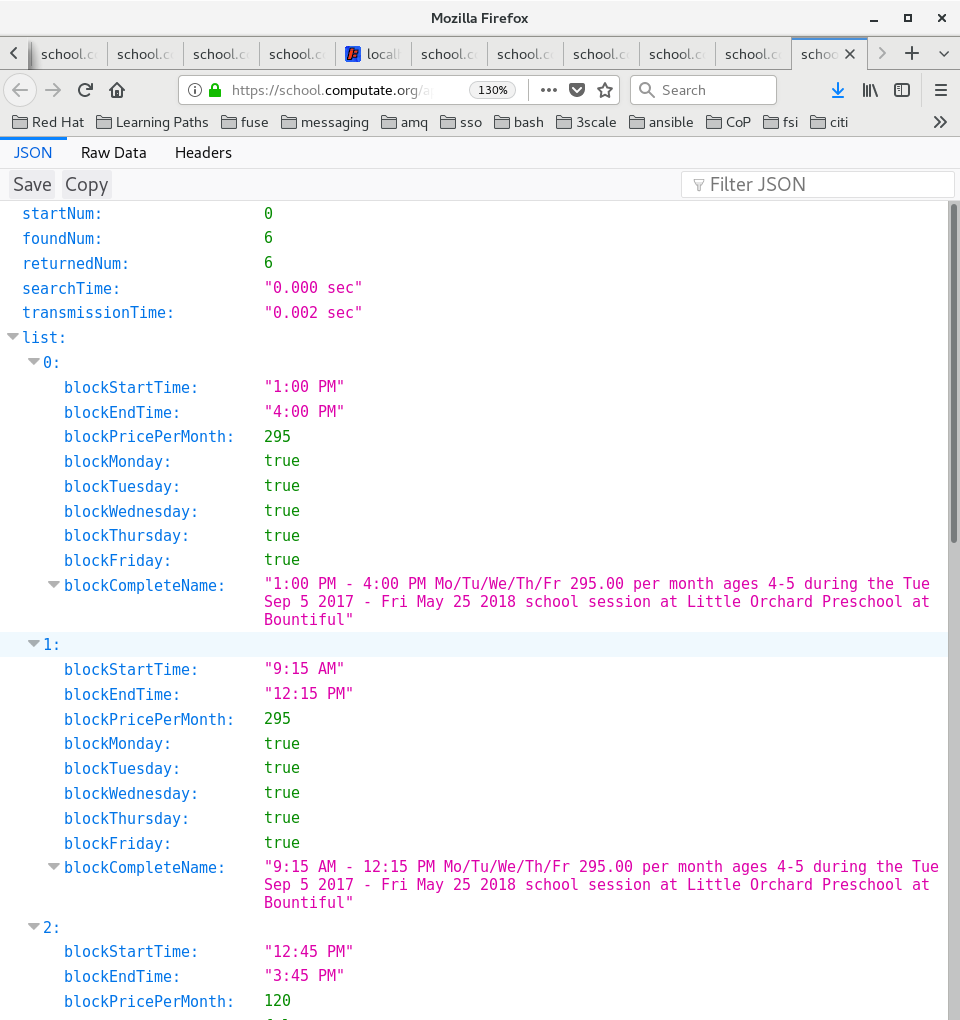The height and width of the screenshot is (1020, 960).
Task: Click the vertical scrollbar thumb
Action: pyautogui.click(x=953, y=373)
